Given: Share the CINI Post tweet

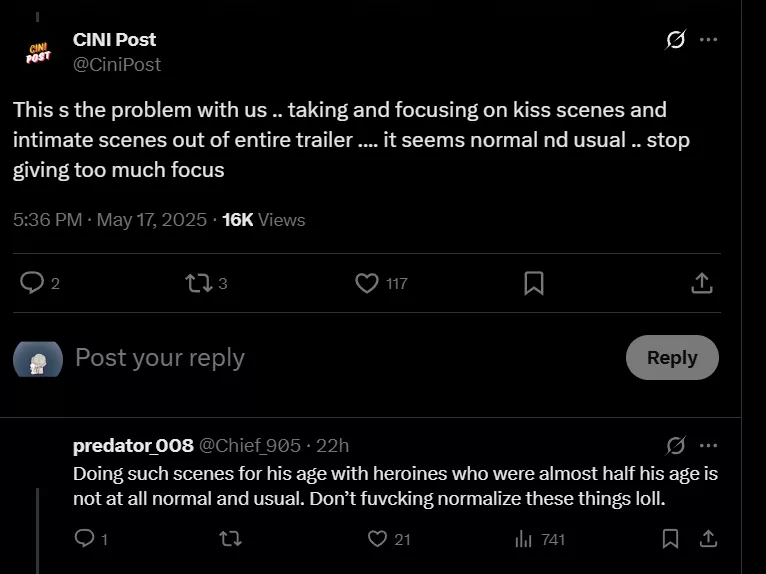Looking at the screenshot, I should pyautogui.click(x=702, y=283).
